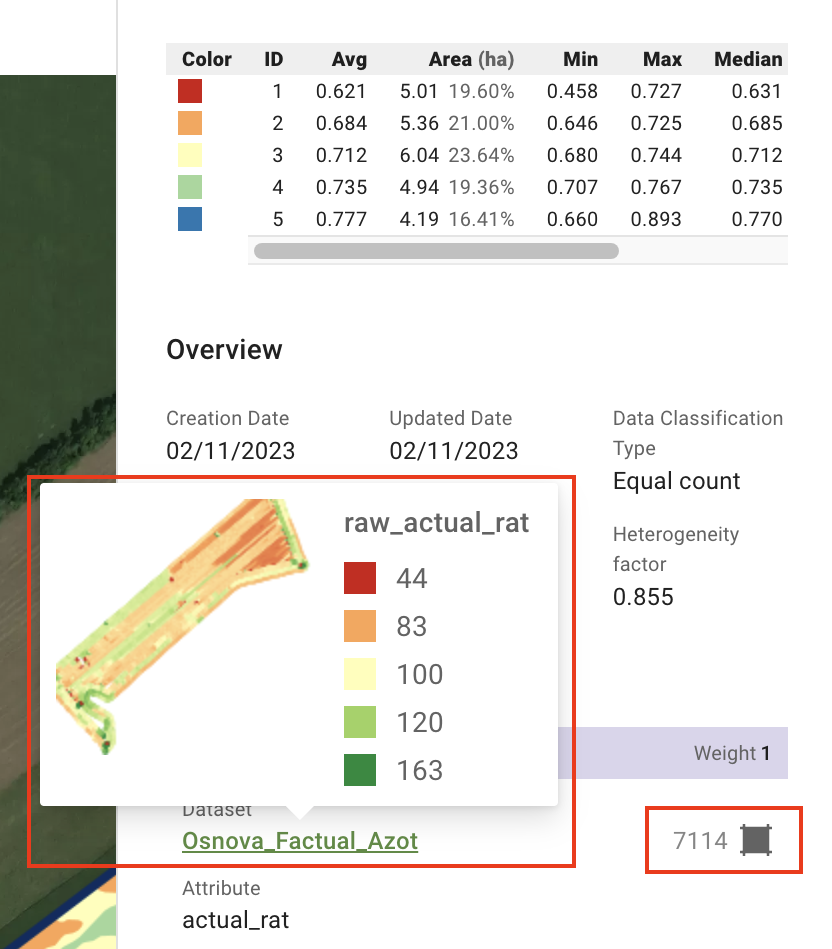
Task: Sort the table by the Avg column header
Action: coord(349,60)
